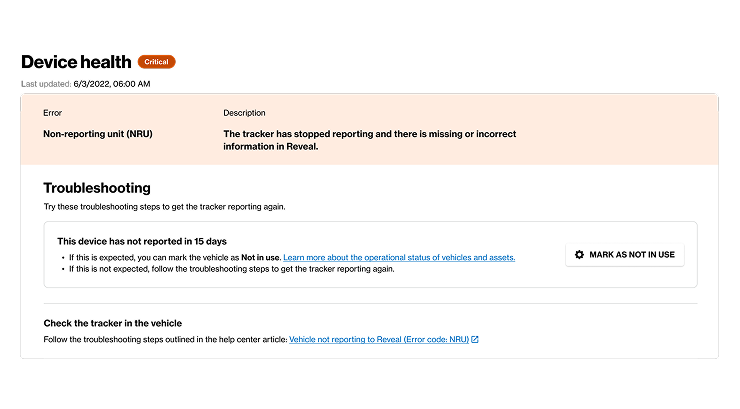
Task: Select the Non-reporting unit (NRU) error text
Action: click(98, 134)
